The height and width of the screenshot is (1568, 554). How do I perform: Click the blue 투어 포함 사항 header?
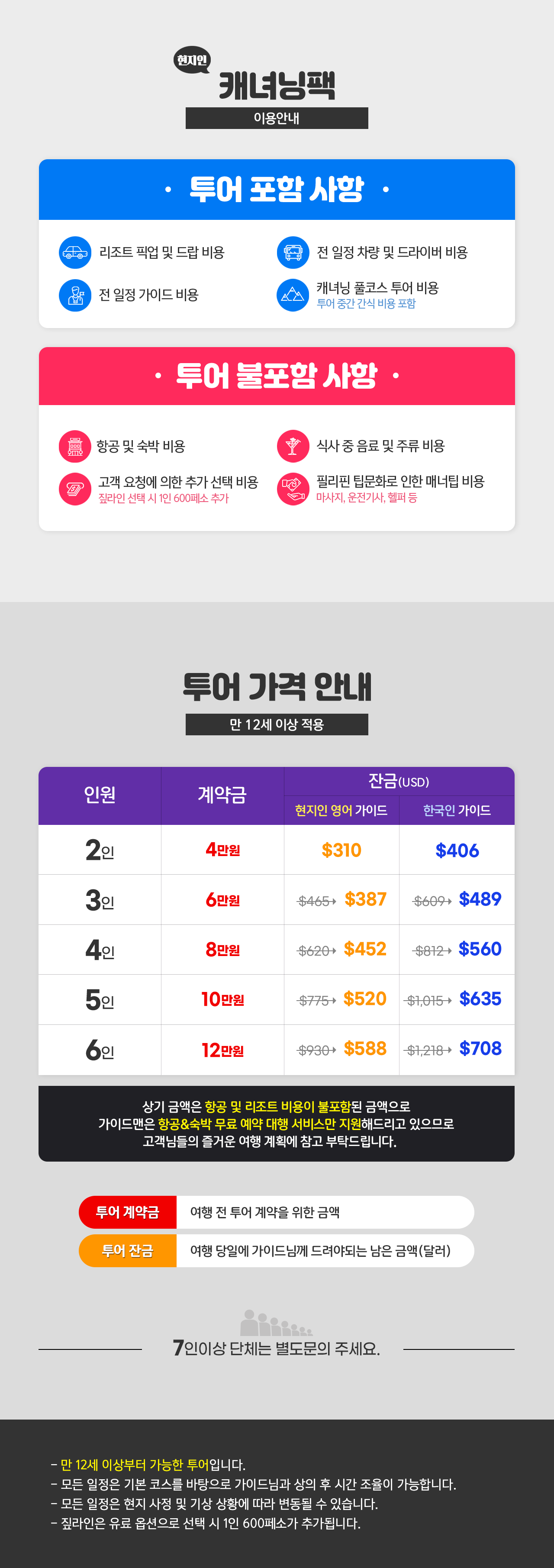tap(277, 189)
